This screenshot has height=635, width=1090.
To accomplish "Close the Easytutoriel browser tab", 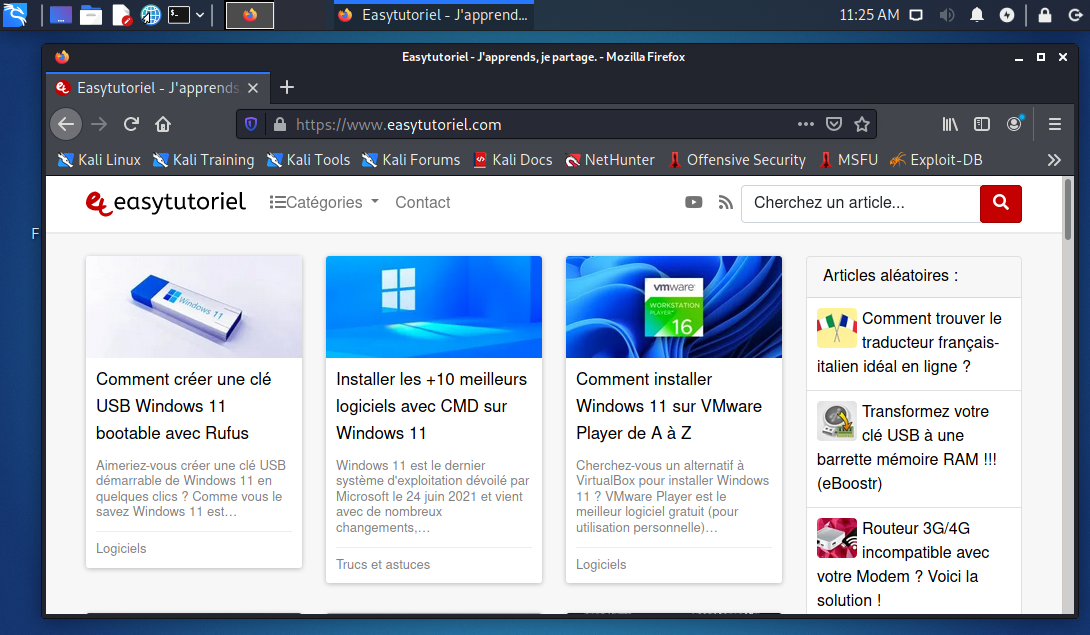I will (253, 88).
